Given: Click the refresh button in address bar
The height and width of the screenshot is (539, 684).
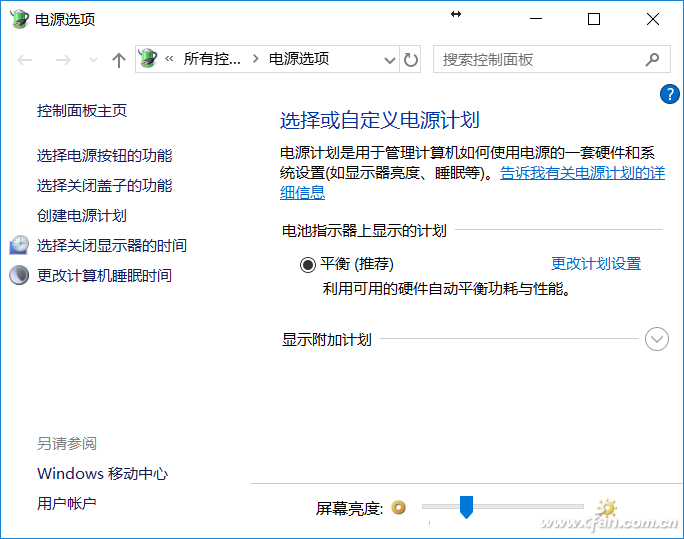Looking at the screenshot, I should (411, 59).
